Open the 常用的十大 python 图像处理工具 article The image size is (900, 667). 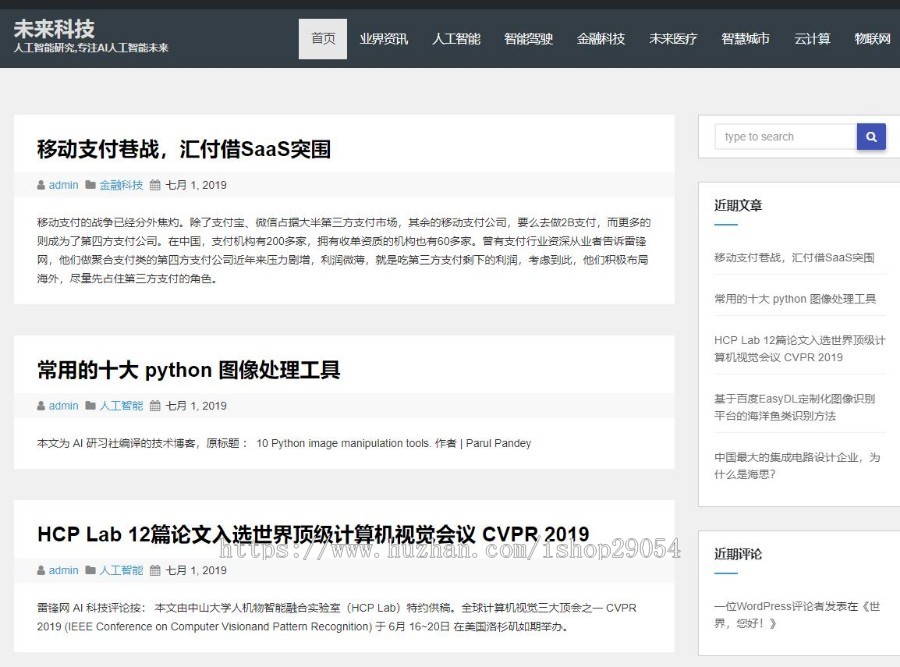coord(187,369)
